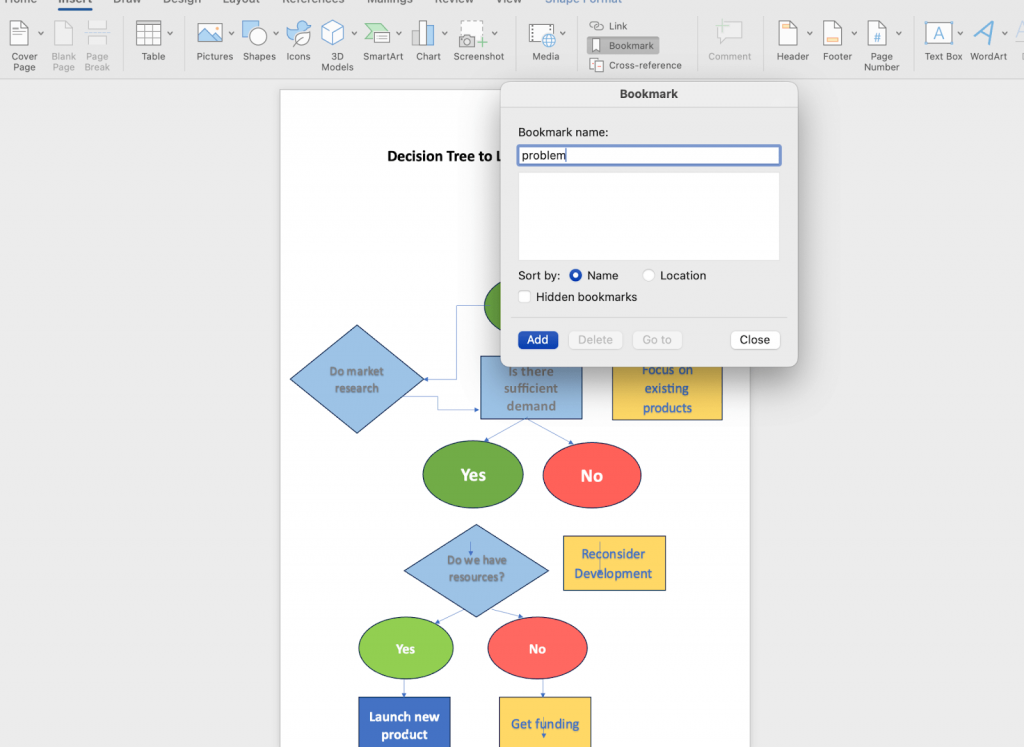Open the Cross-reference ribbon item

[x=635, y=65]
